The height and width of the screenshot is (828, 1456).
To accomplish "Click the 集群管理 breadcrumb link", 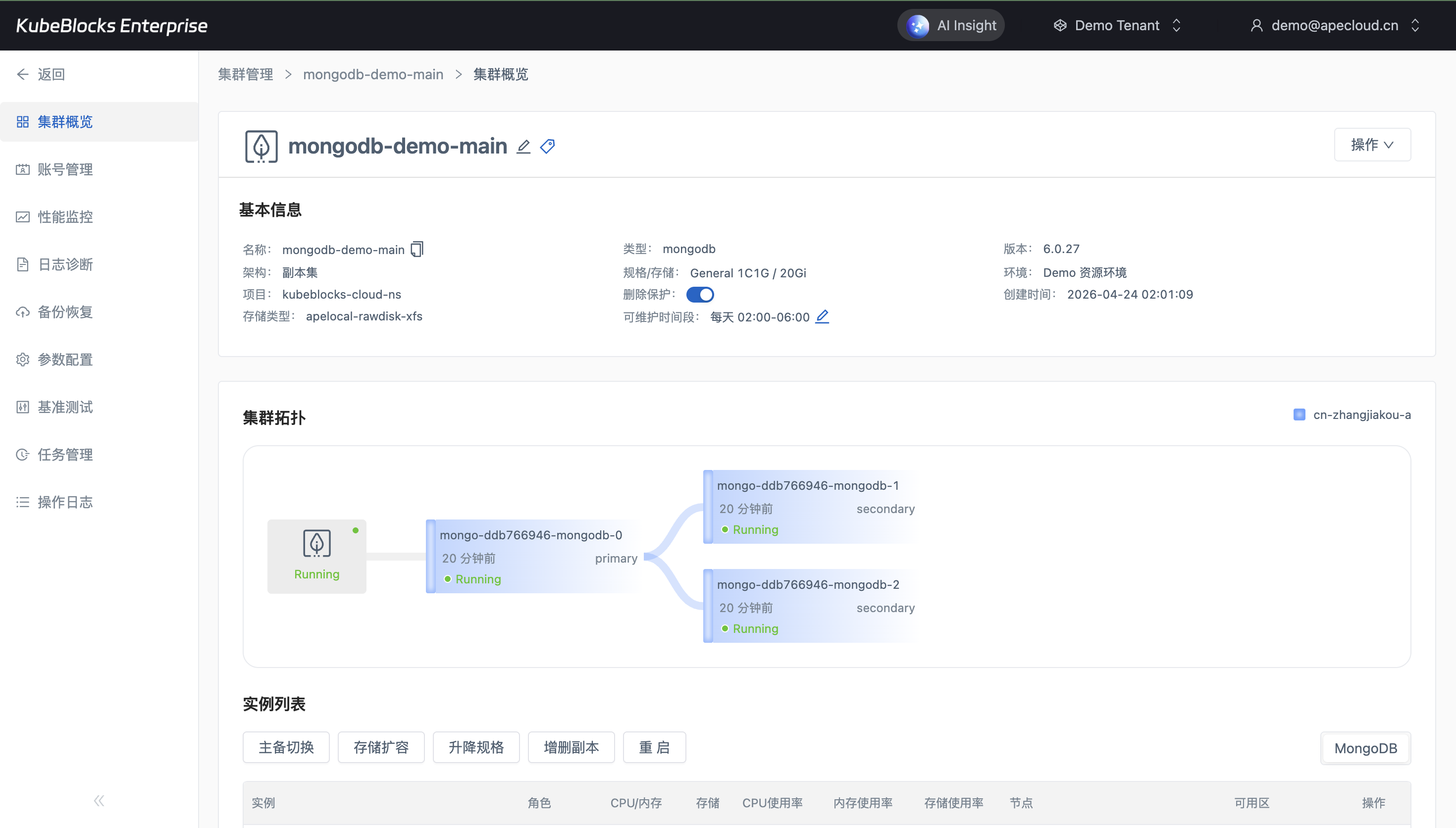I will click(x=246, y=74).
